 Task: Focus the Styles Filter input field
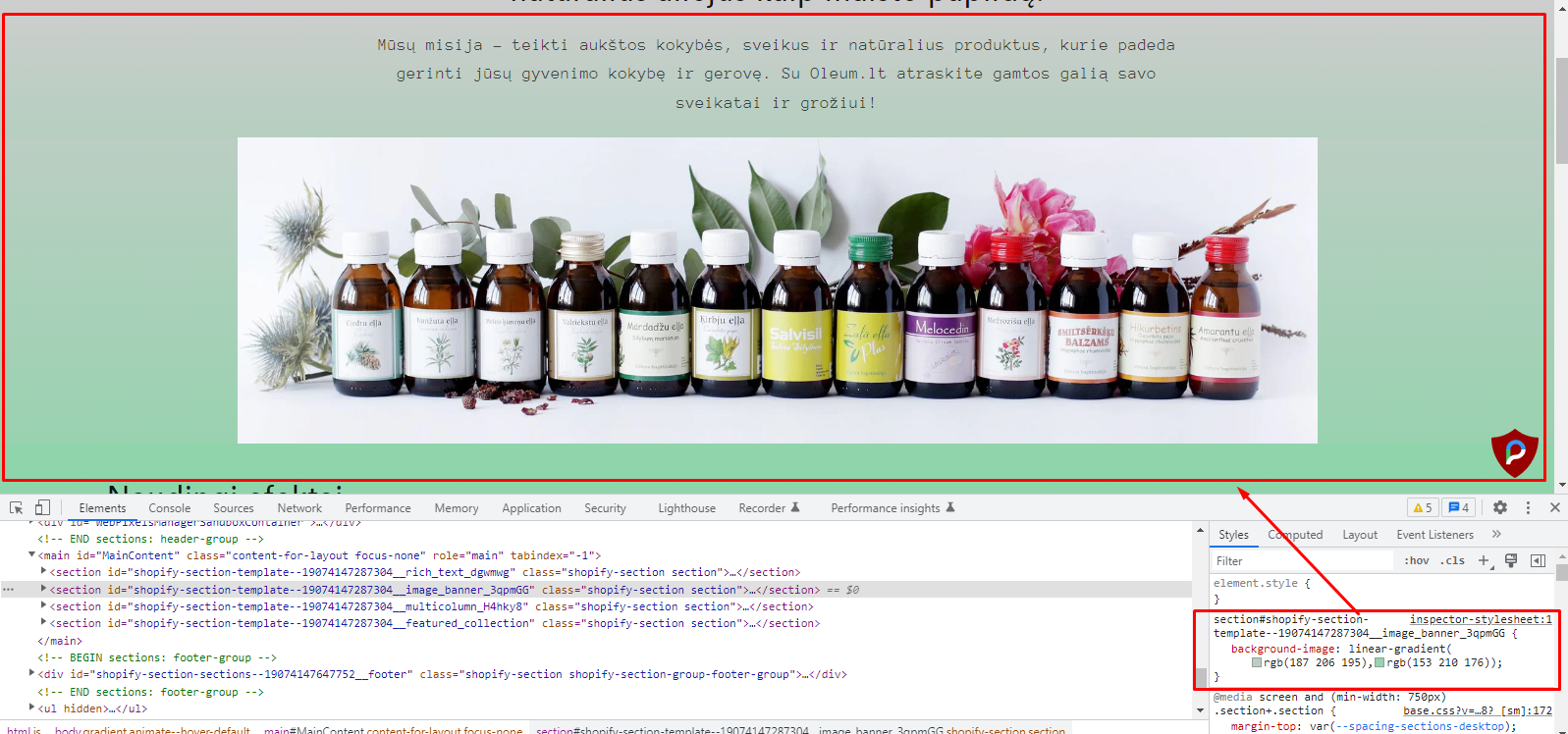point(1302,560)
